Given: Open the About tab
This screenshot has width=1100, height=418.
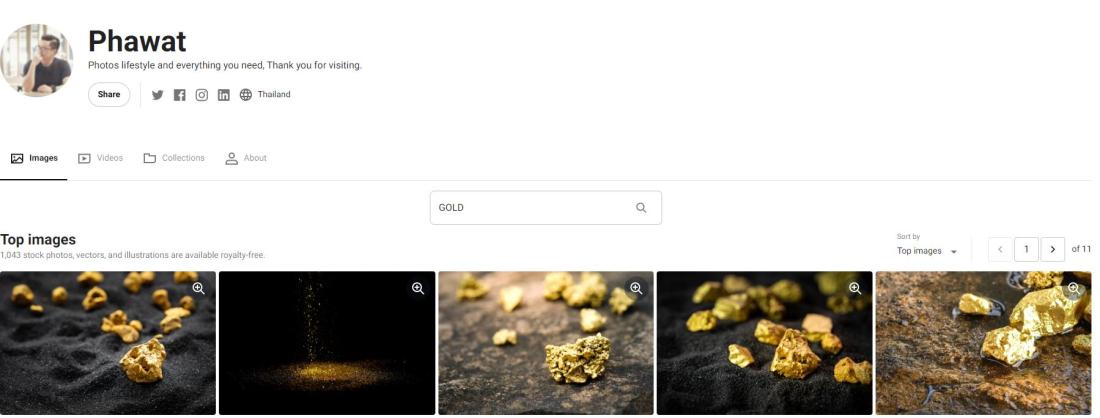Looking at the screenshot, I should tap(246, 159).
